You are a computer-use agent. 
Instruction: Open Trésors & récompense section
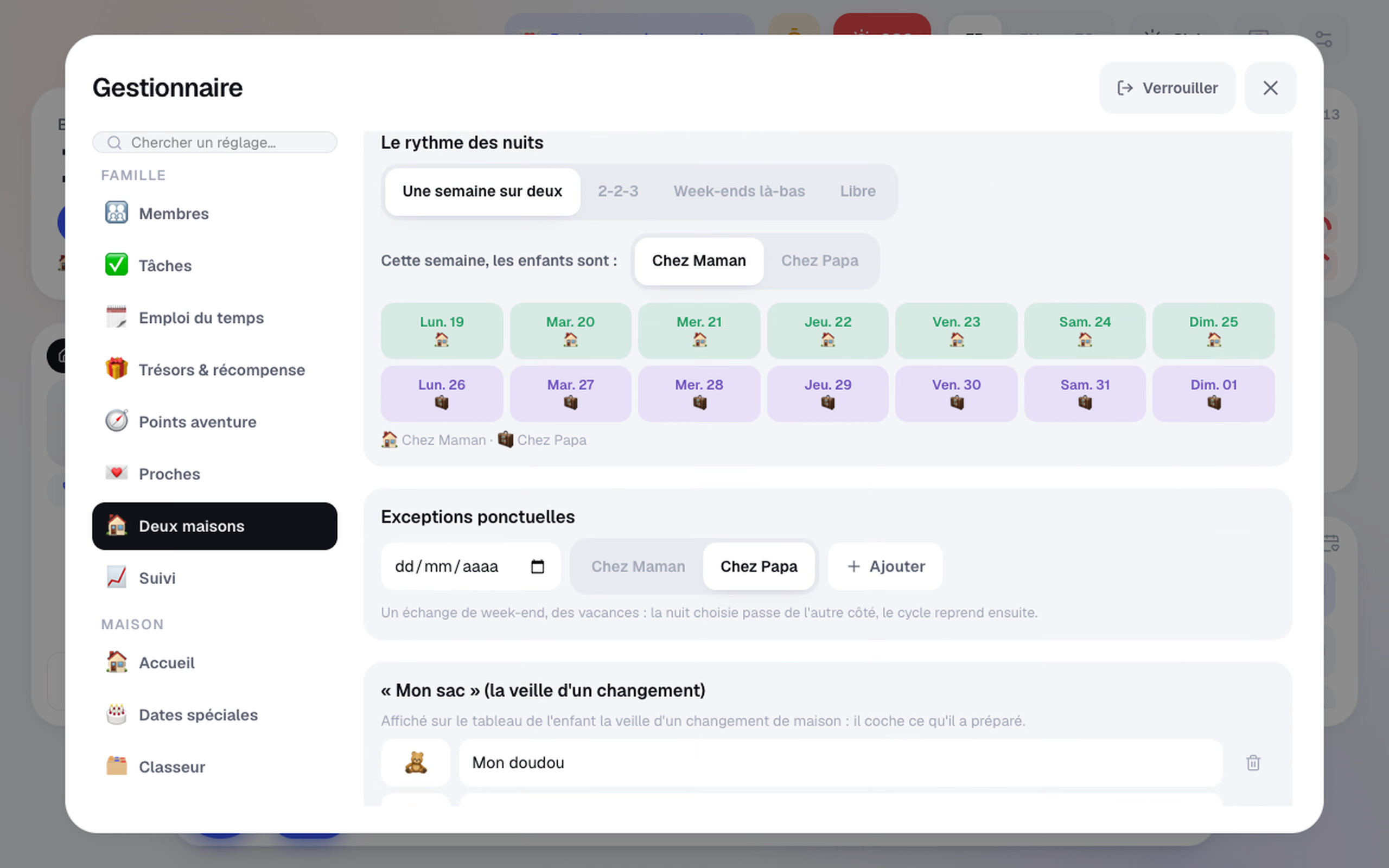pyautogui.click(x=214, y=369)
